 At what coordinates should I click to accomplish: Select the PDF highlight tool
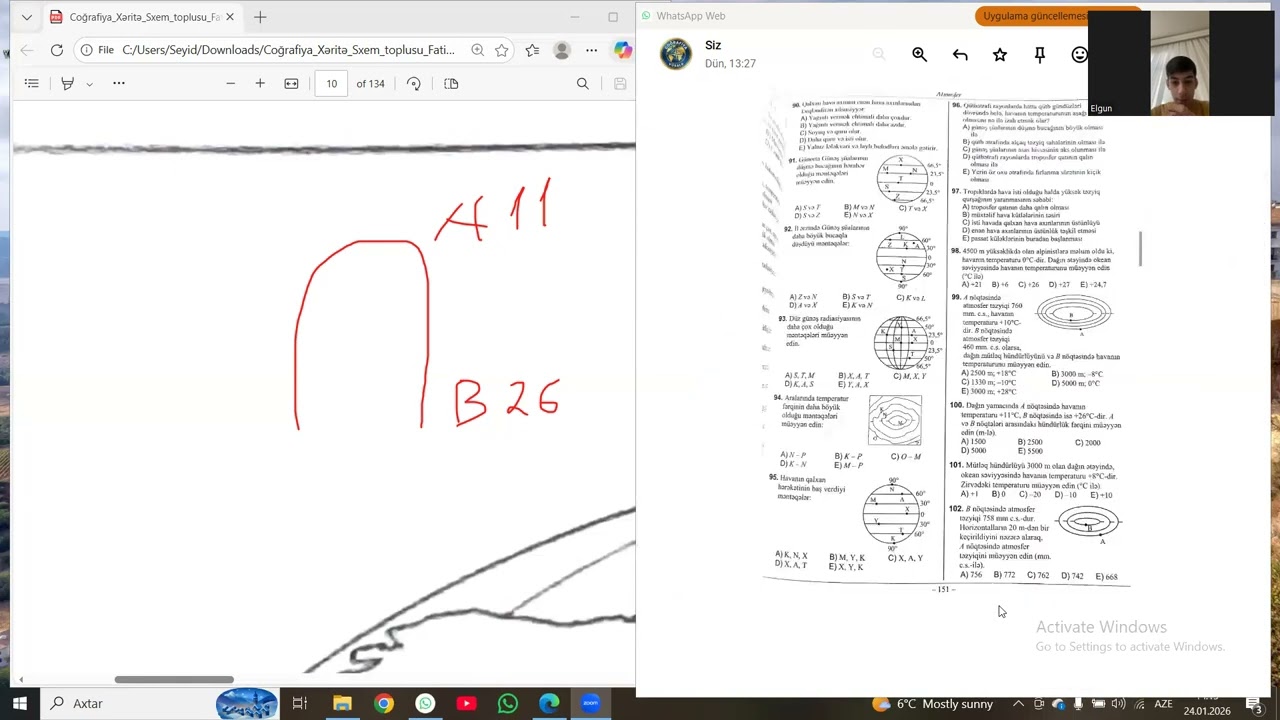[67, 84]
